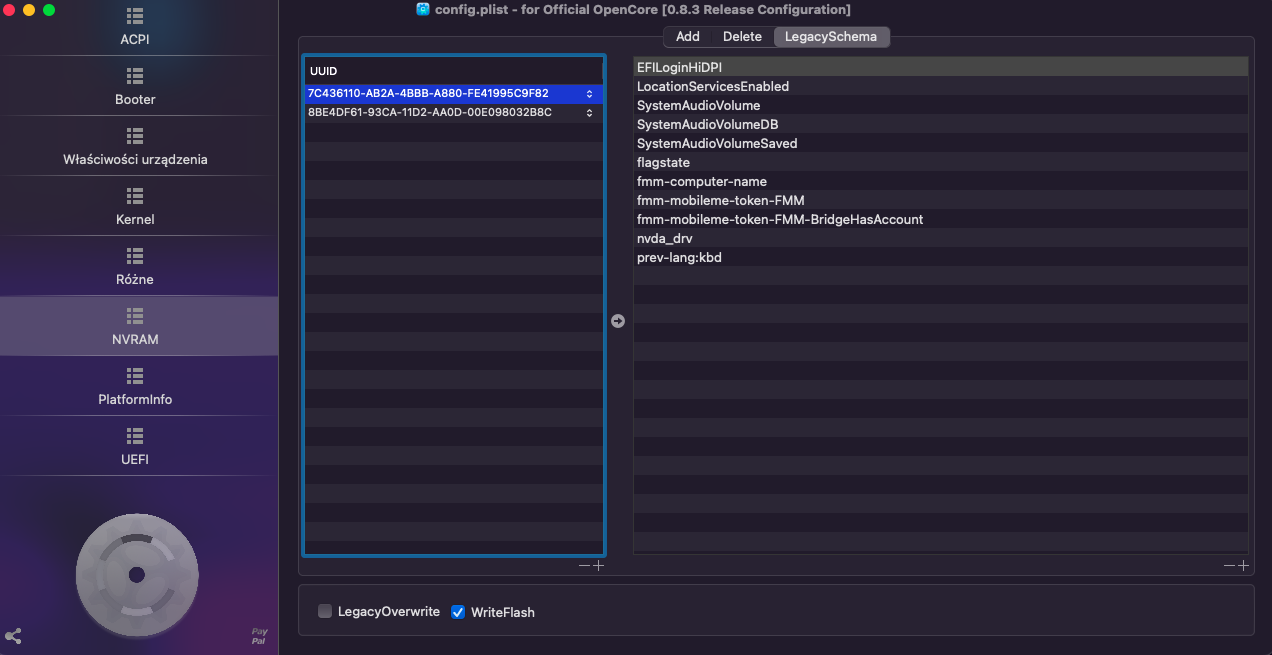1272x655 pixels.
Task: Select the flagstate entry
Action: point(941,162)
